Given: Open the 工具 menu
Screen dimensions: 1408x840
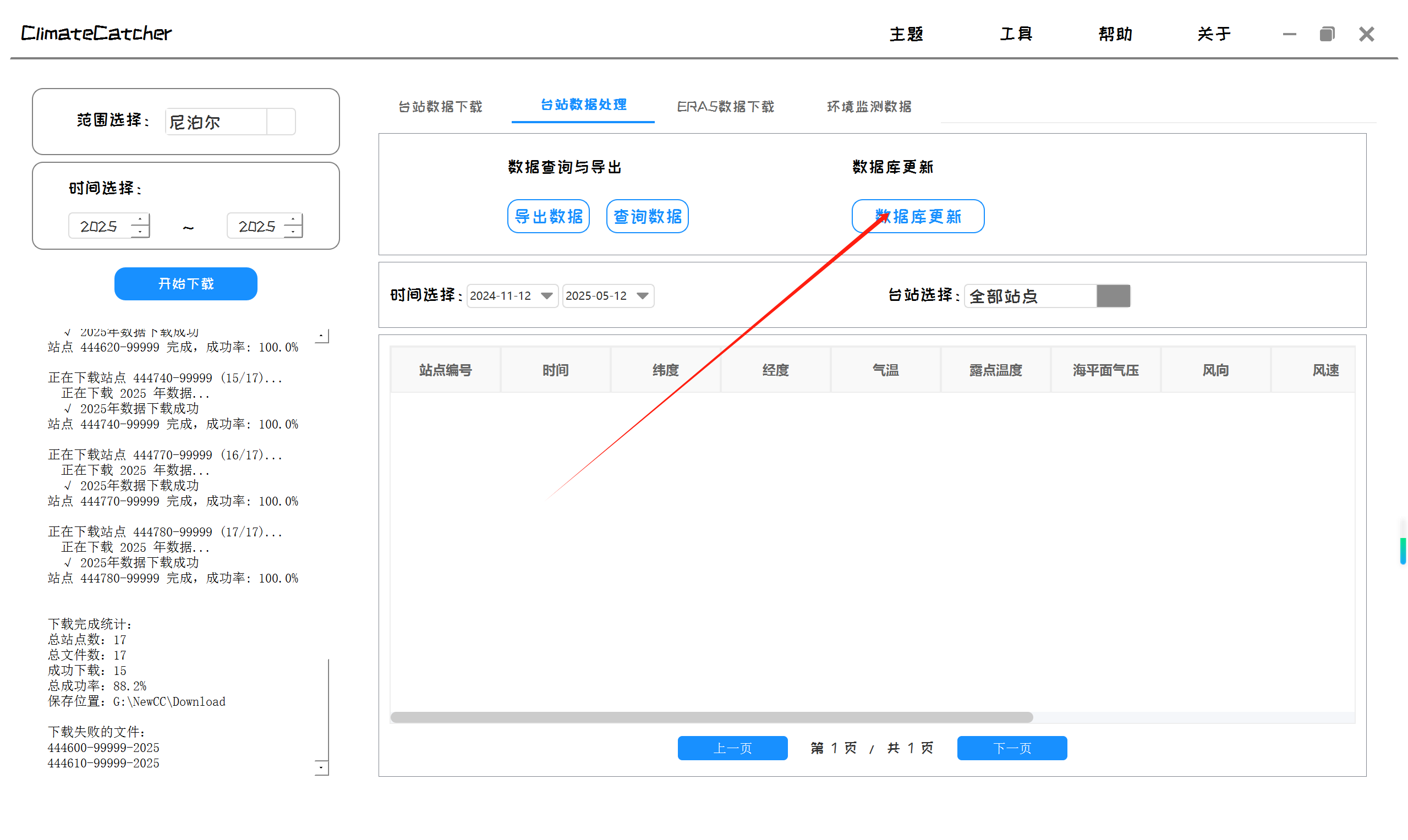Looking at the screenshot, I should click(x=1016, y=34).
